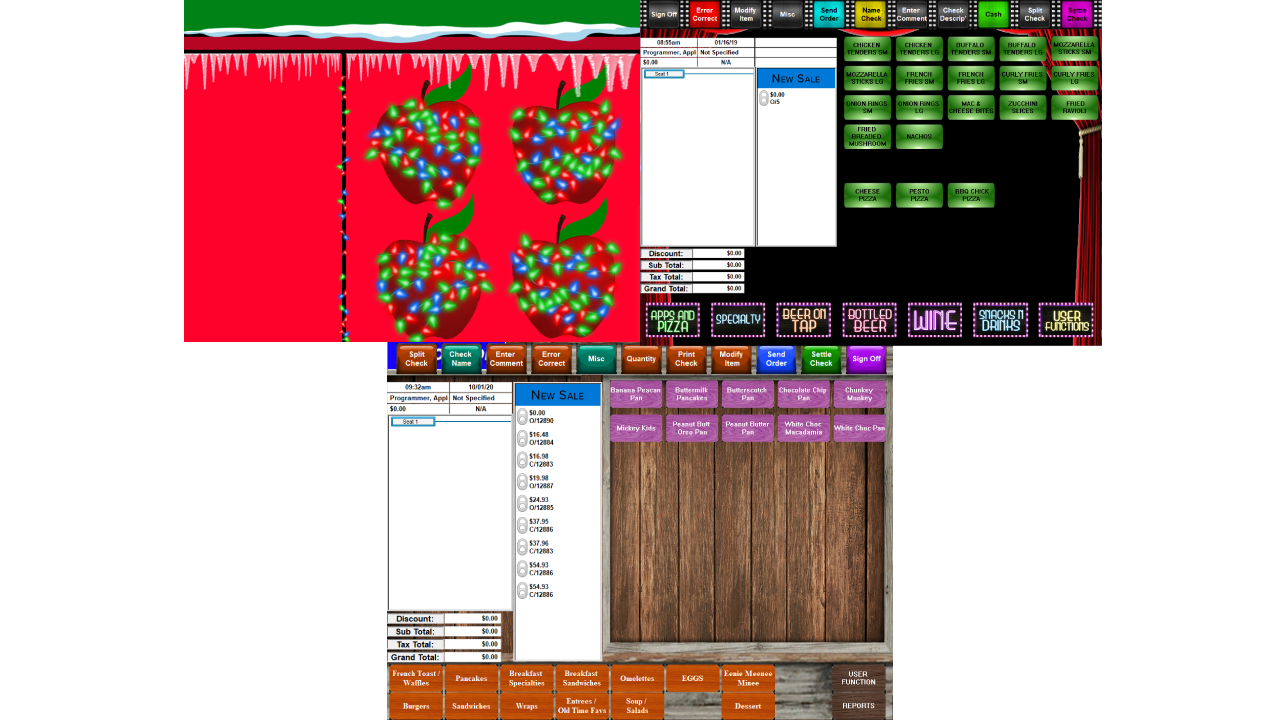Open the $0.00 check O/12890 icon
The image size is (1280, 720).
click(522, 417)
